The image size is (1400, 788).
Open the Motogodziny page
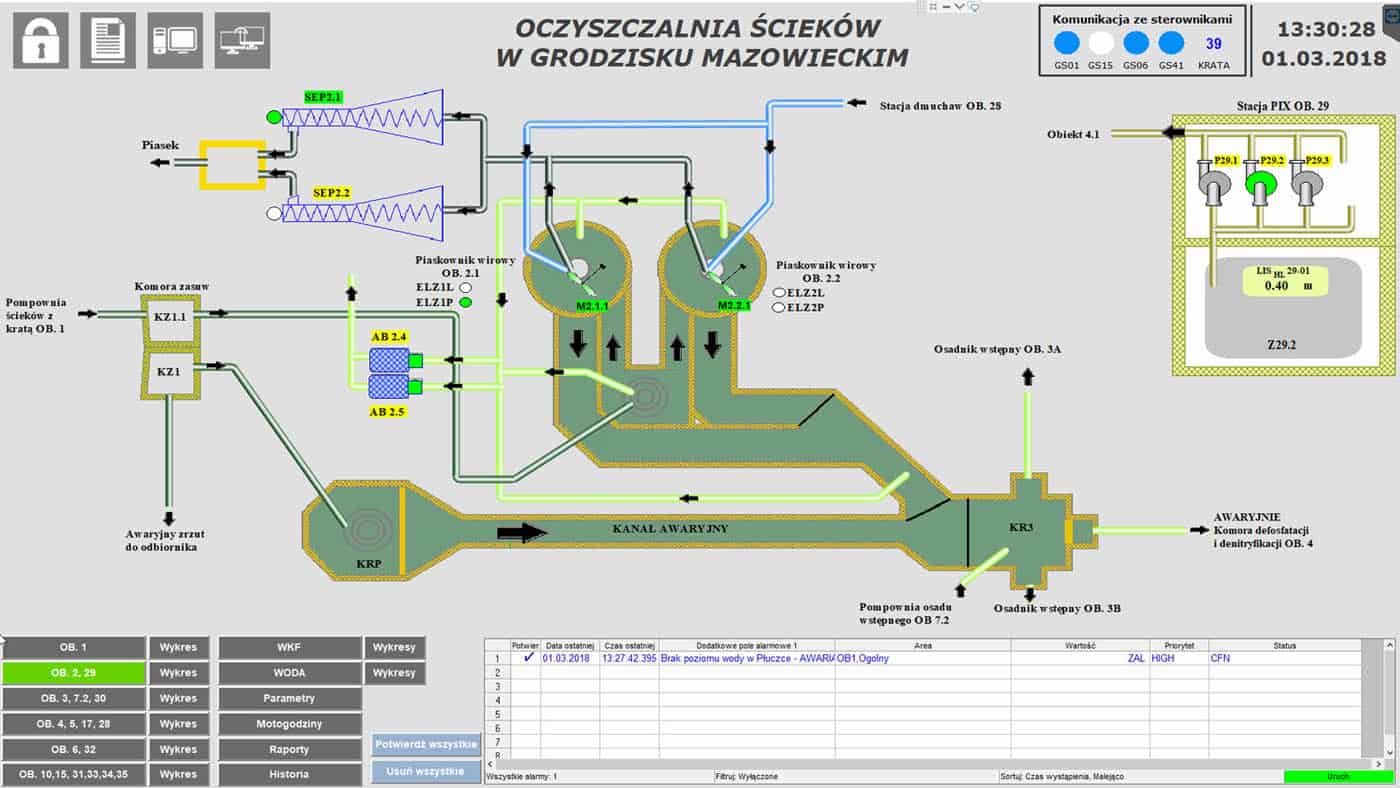pyautogui.click(x=290, y=723)
